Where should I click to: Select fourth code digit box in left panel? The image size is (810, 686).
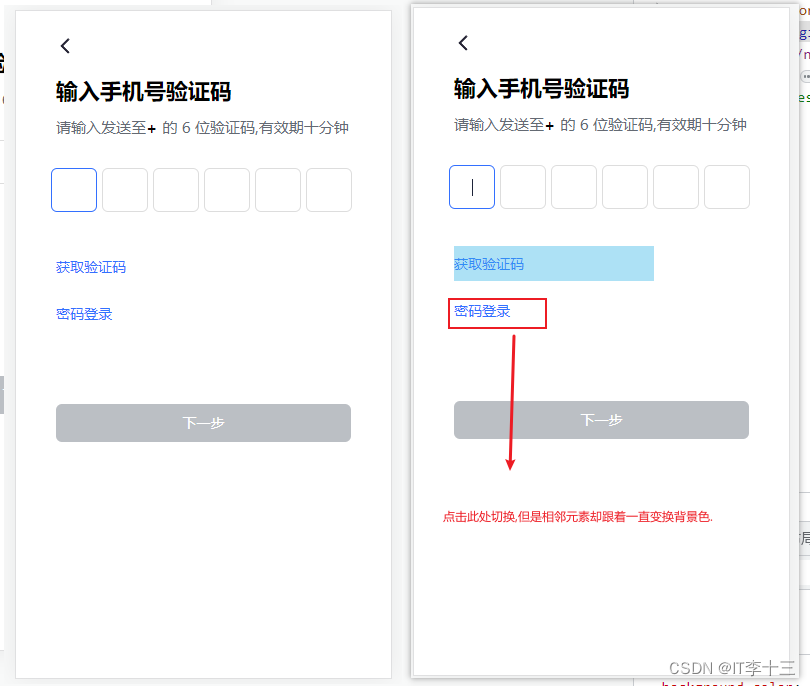click(x=227, y=190)
